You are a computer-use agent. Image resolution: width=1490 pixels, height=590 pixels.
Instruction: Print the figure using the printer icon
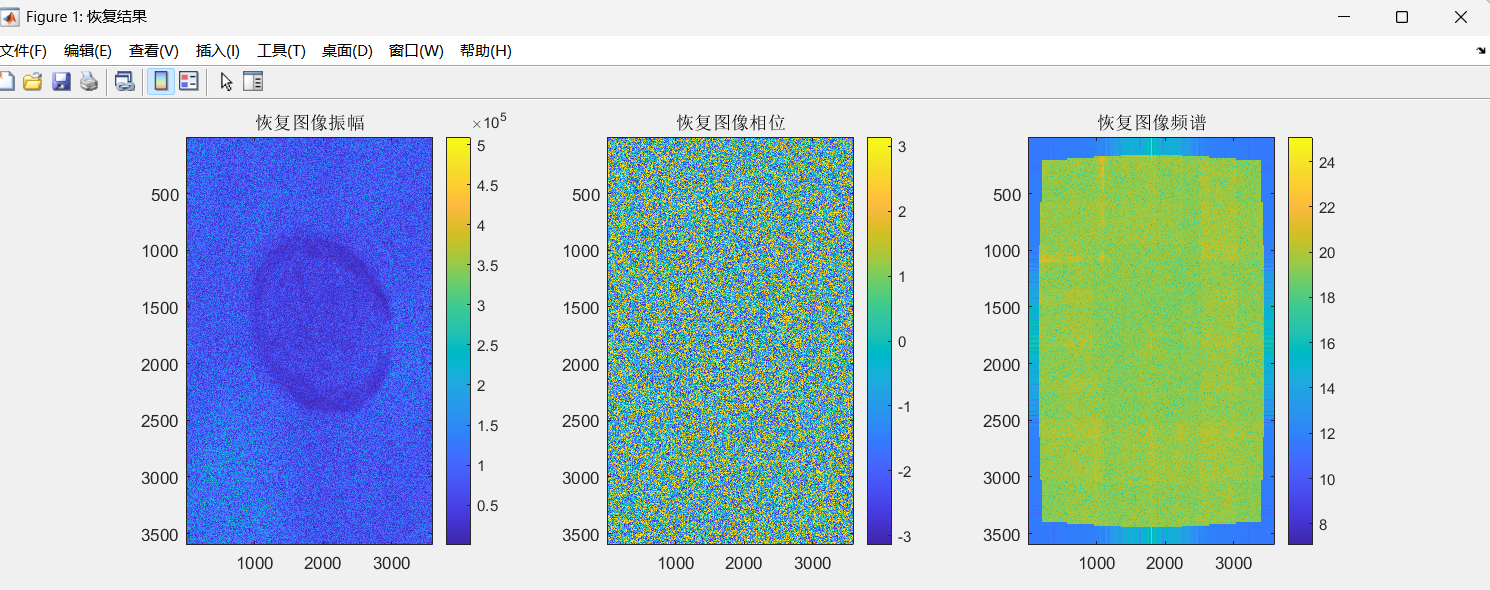[89, 82]
